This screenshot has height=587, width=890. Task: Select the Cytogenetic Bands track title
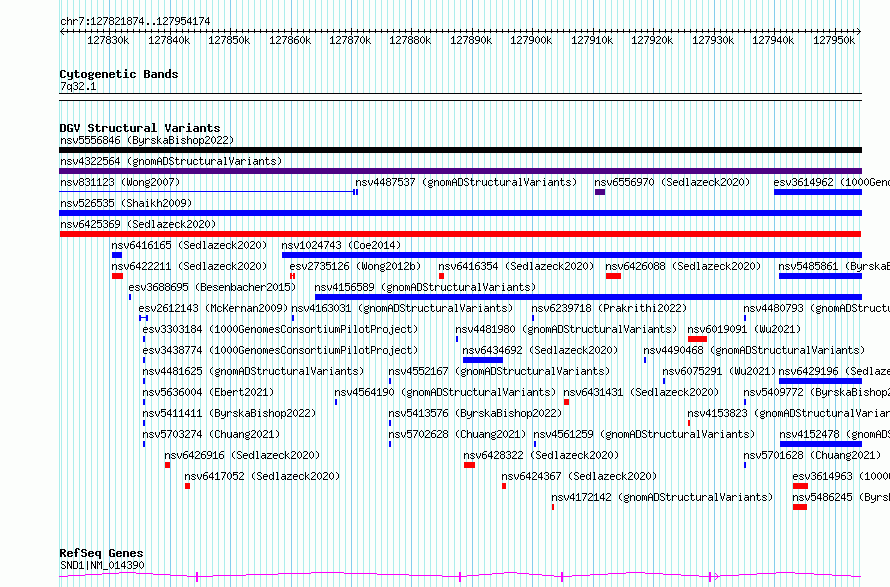(119, 74)
